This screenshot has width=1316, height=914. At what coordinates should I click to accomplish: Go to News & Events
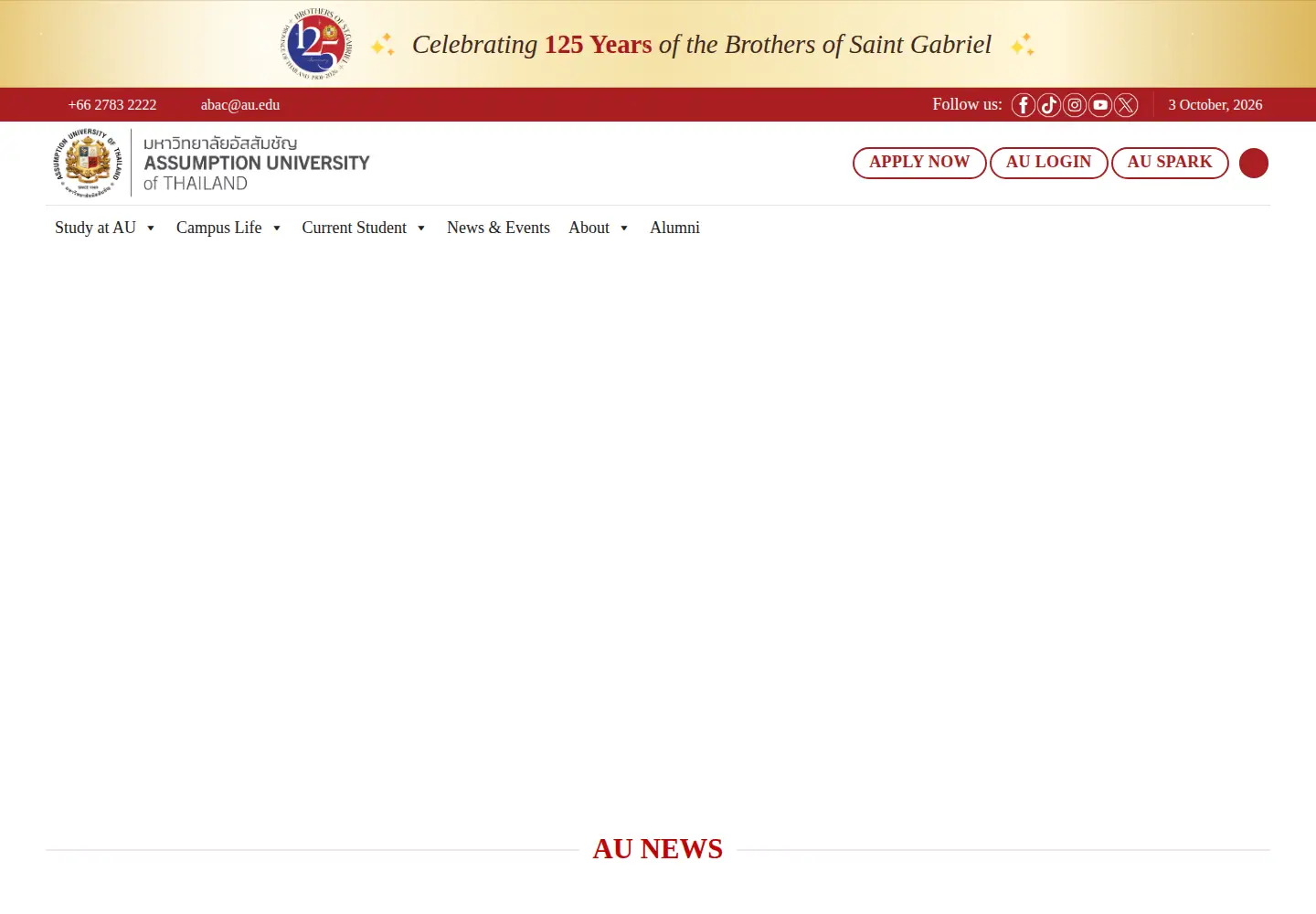498,228
